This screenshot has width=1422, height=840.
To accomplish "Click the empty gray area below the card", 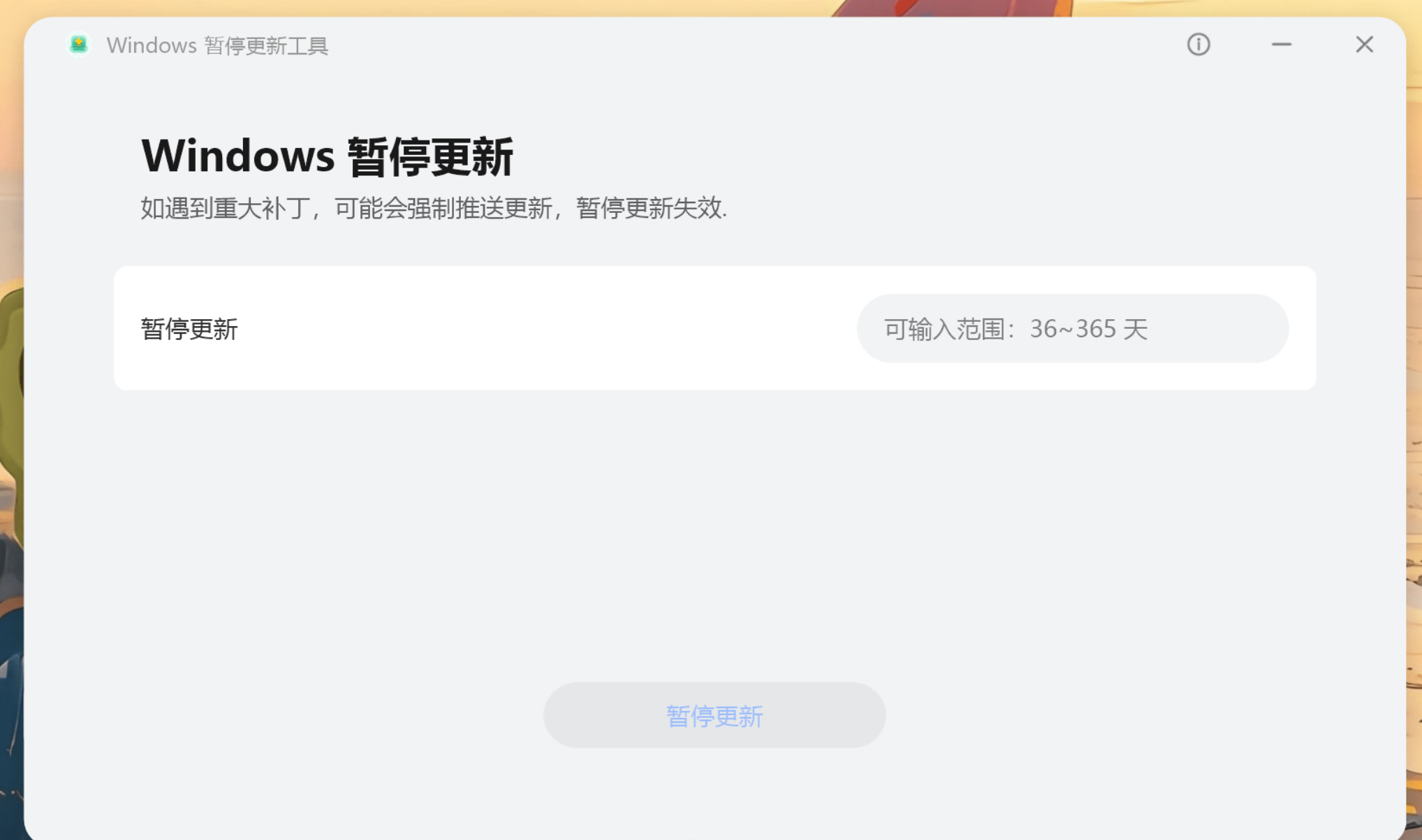I will (x=714, y=531).
